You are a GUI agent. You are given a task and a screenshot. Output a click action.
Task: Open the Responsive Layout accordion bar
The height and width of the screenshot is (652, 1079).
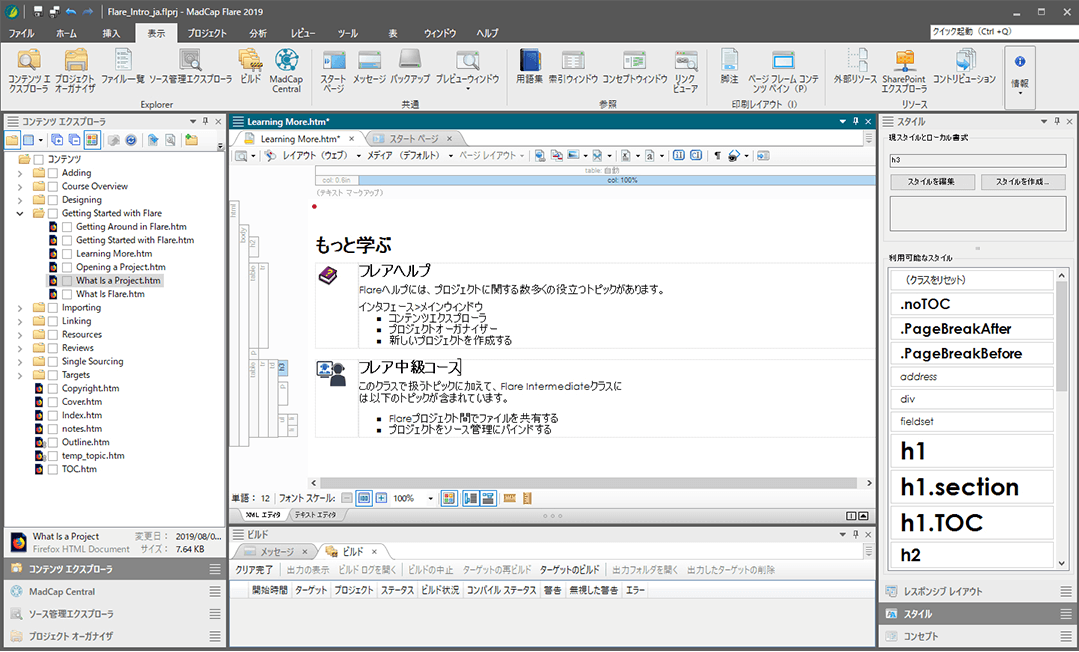click(978, 591)
